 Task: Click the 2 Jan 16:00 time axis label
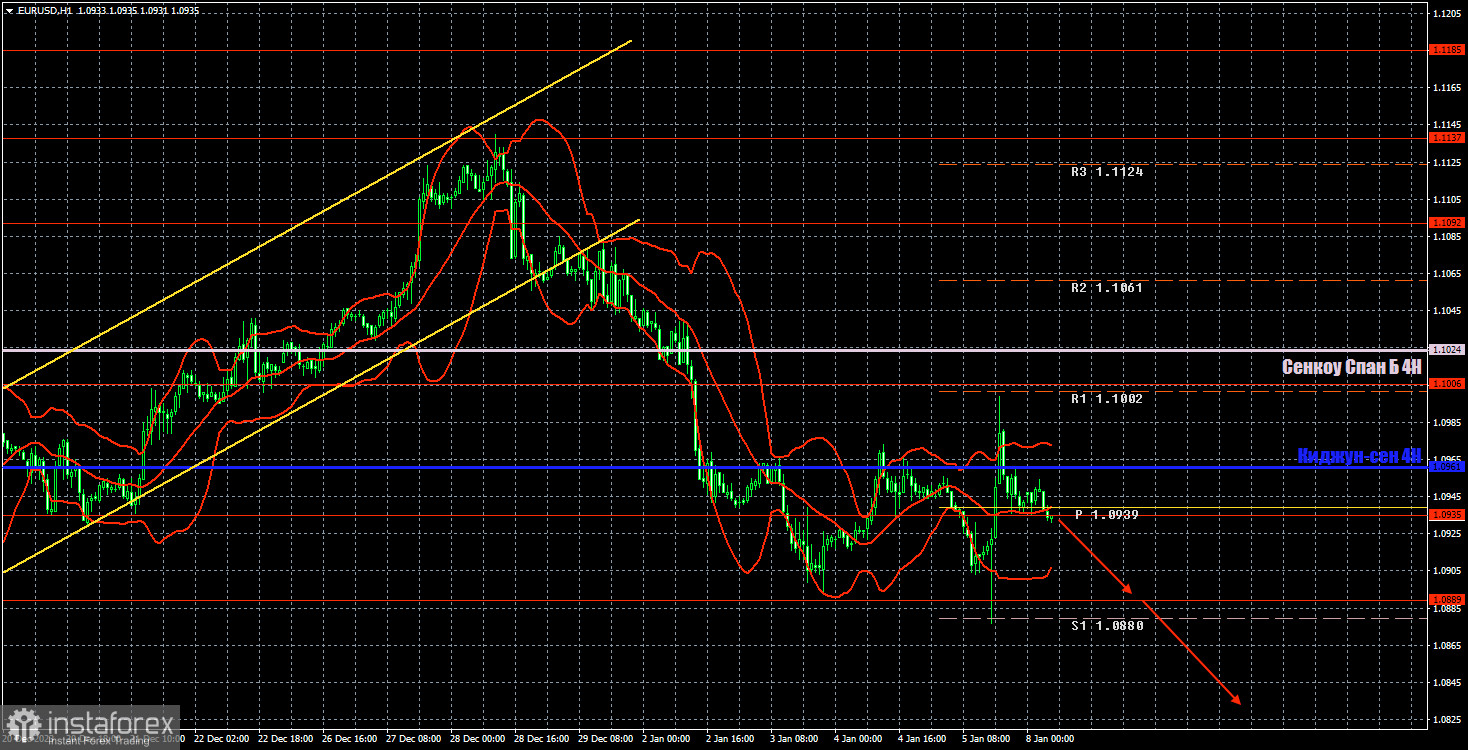[731, 739]
